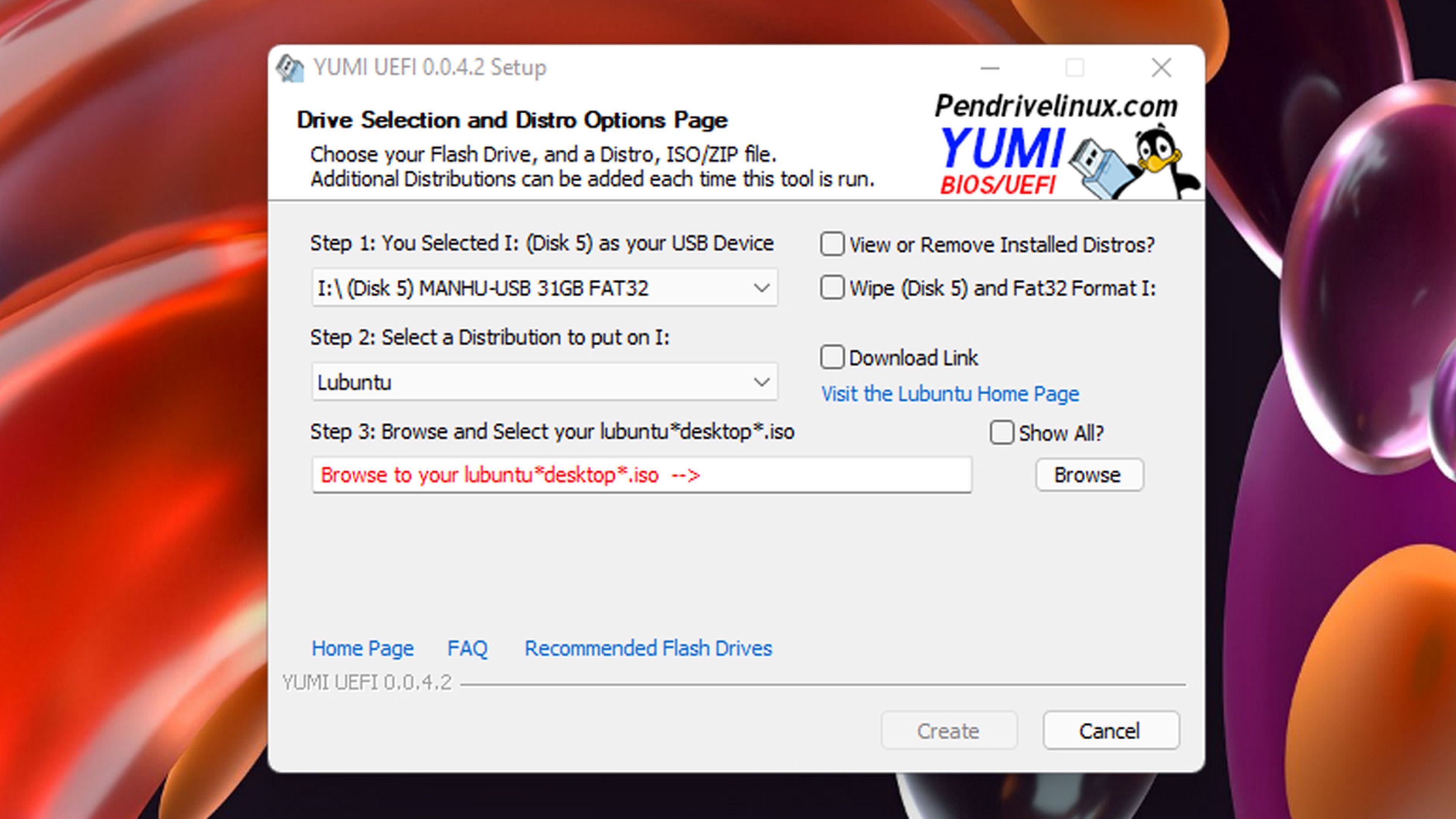Tick the Download Link checkbox
1456x819 pixels.
coord(832,357)
